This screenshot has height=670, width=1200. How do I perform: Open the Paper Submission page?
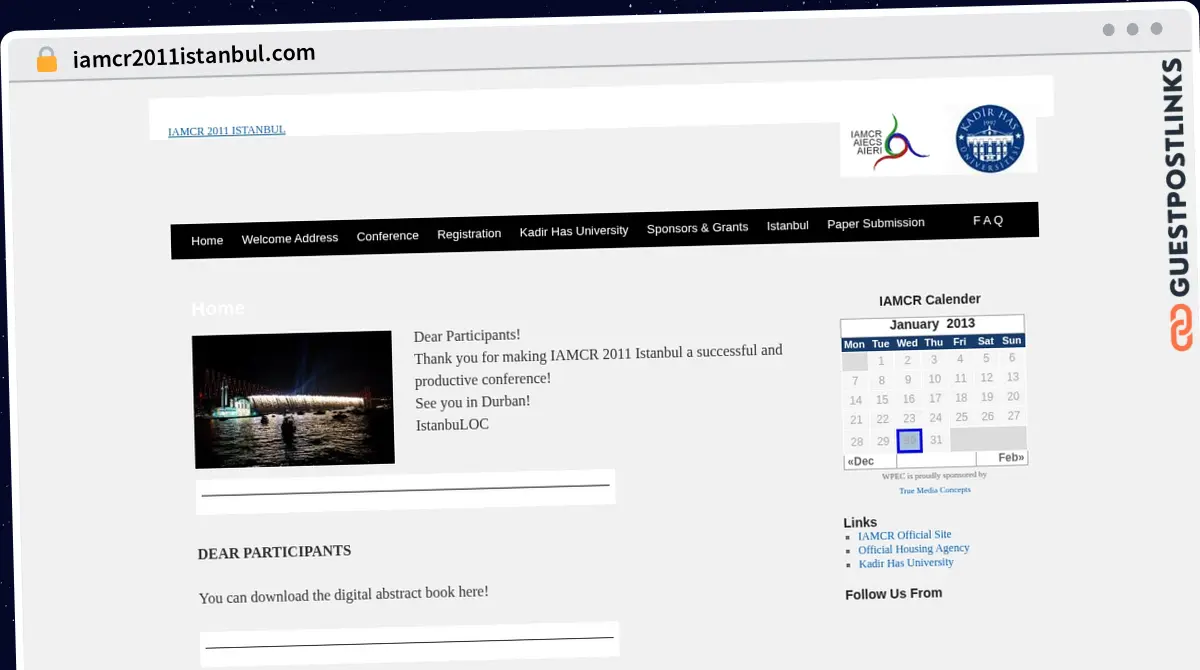(x=876, y=223)
